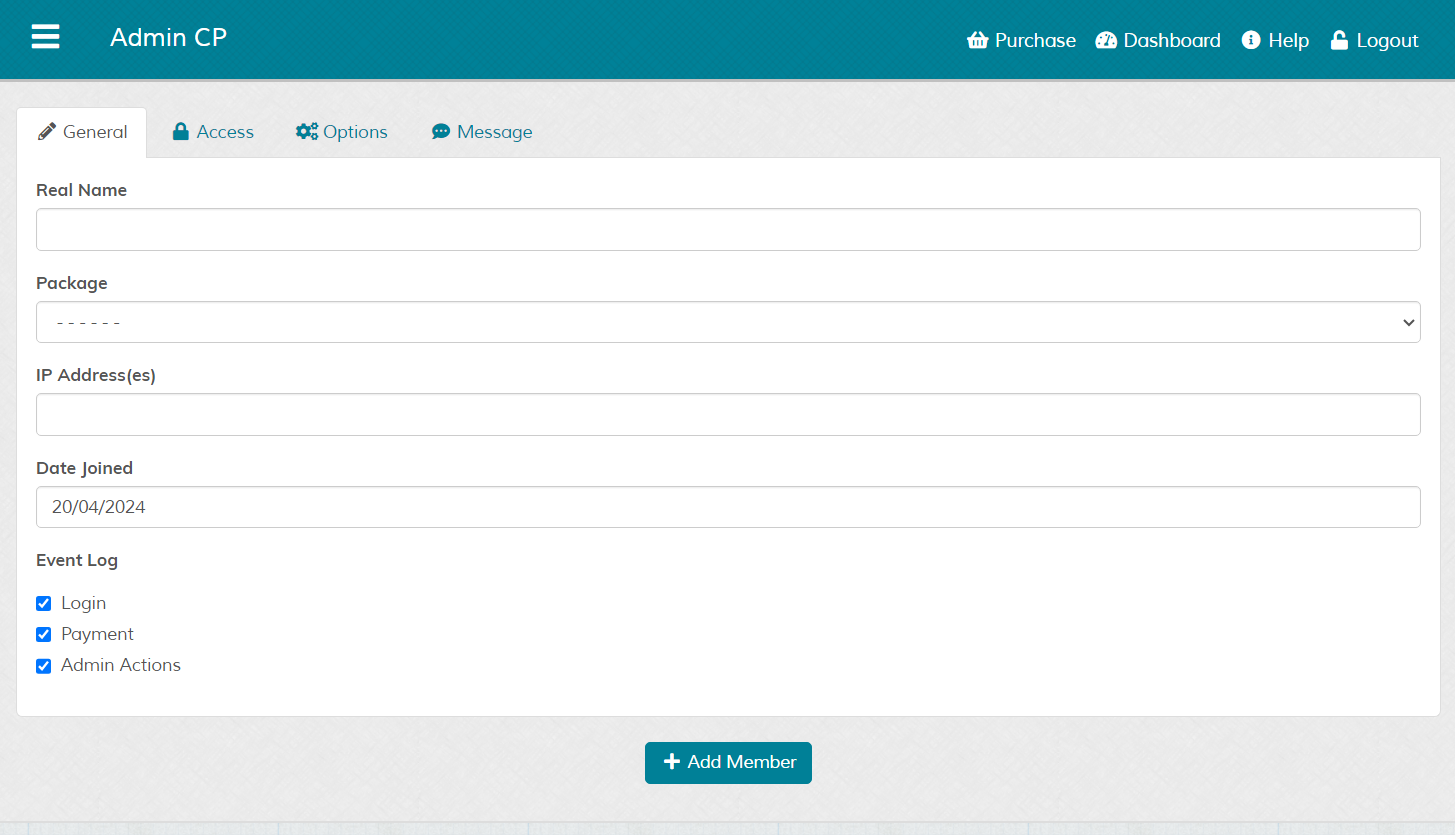Screen dimensions: 1455x835
Task: Uncheck the Login event log checkbox
Action: [x=44, y=604]
